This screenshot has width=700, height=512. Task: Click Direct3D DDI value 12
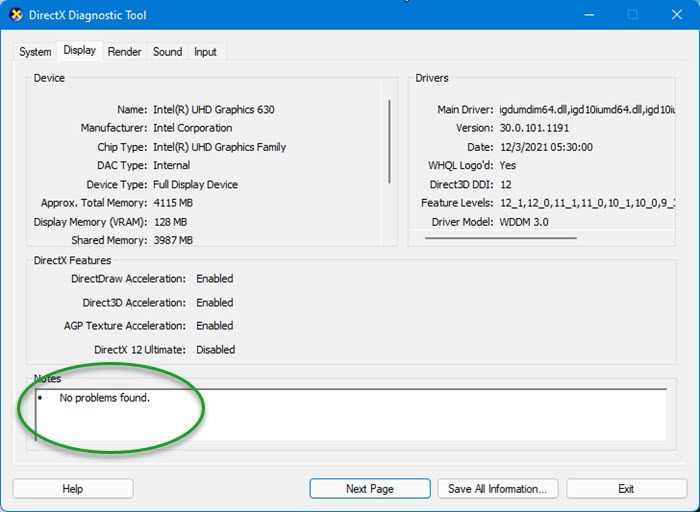click(x=505, y=184)
